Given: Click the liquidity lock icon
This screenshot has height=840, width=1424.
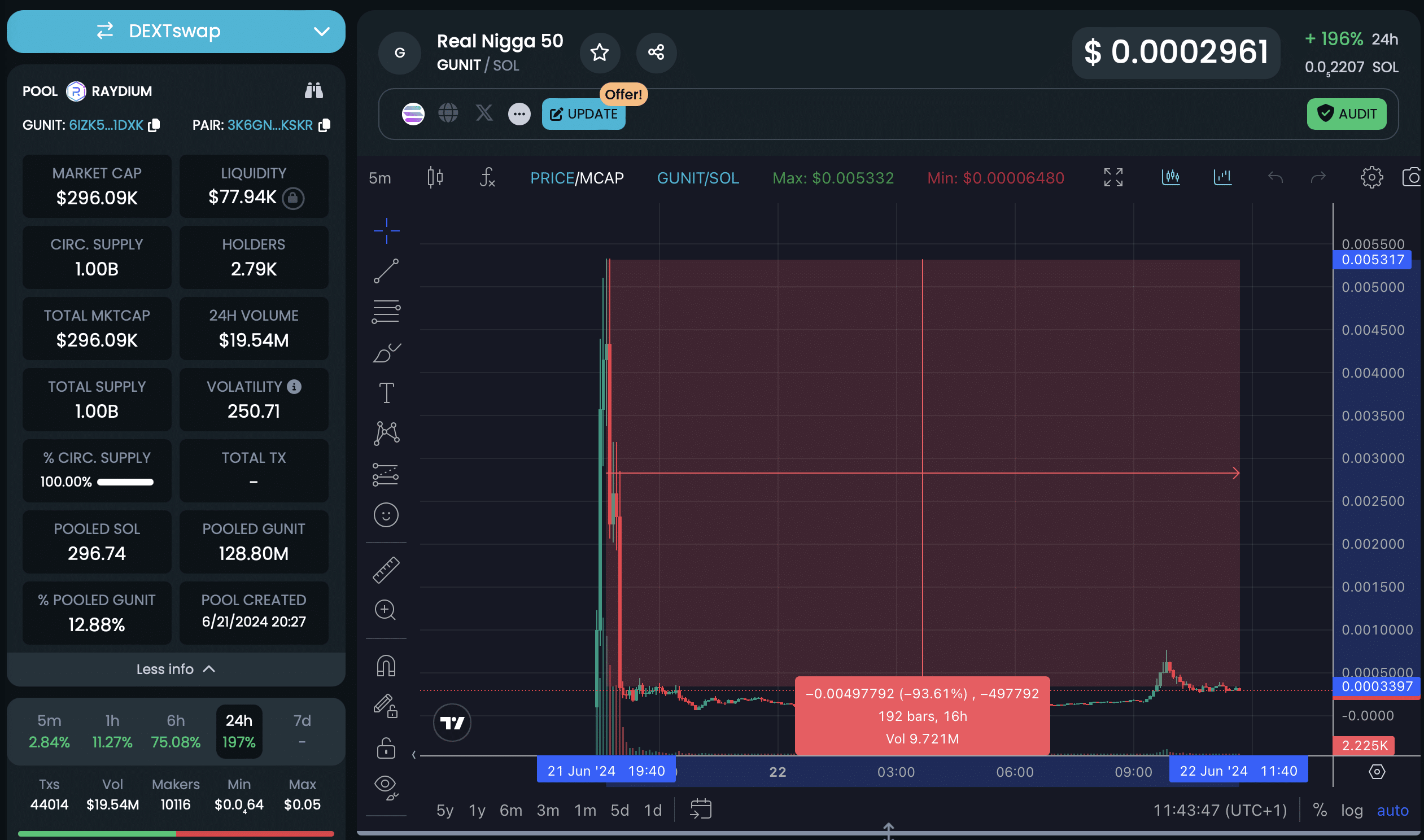Looking at the screenshot, I should (293, 198).
